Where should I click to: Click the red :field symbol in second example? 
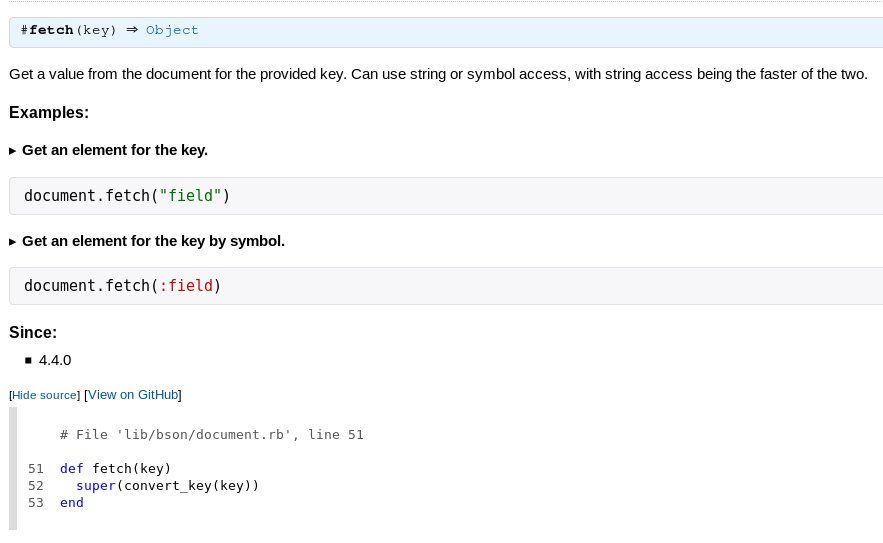pos(186,286)
